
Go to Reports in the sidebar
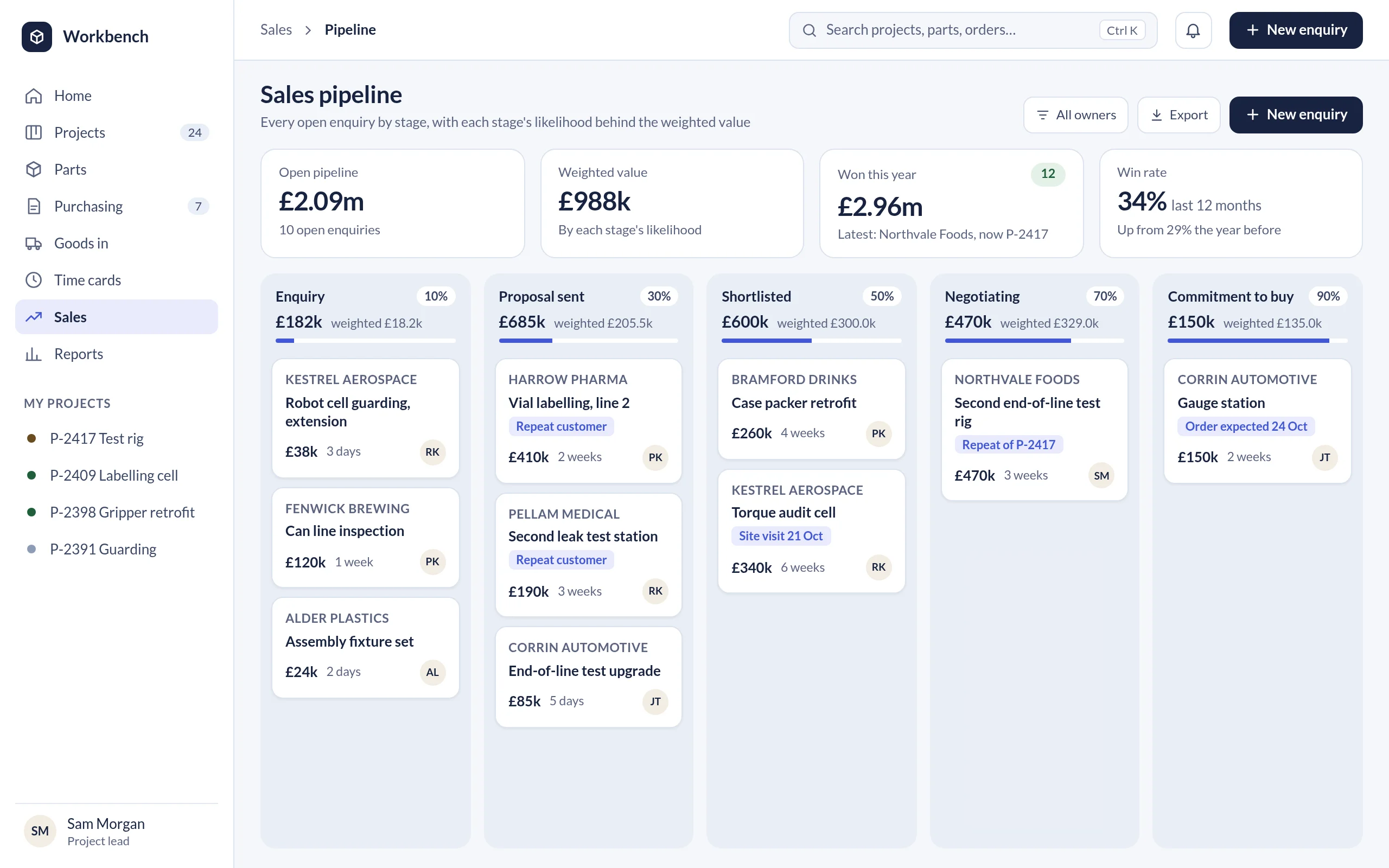[x=117, y=354]
